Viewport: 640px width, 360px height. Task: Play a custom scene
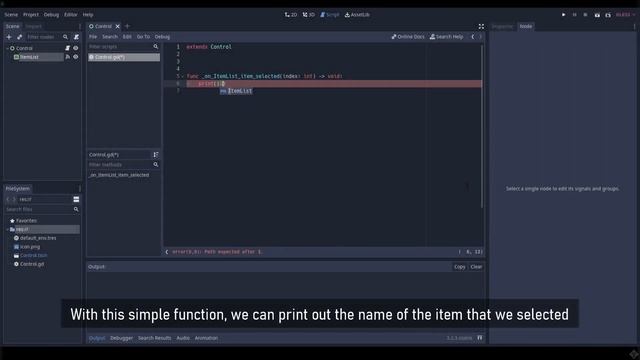point(608,15)
